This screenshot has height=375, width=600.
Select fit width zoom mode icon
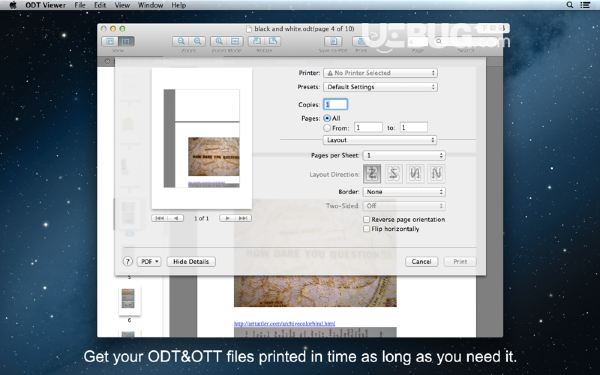pyautogui.click(x=235, y=41)
